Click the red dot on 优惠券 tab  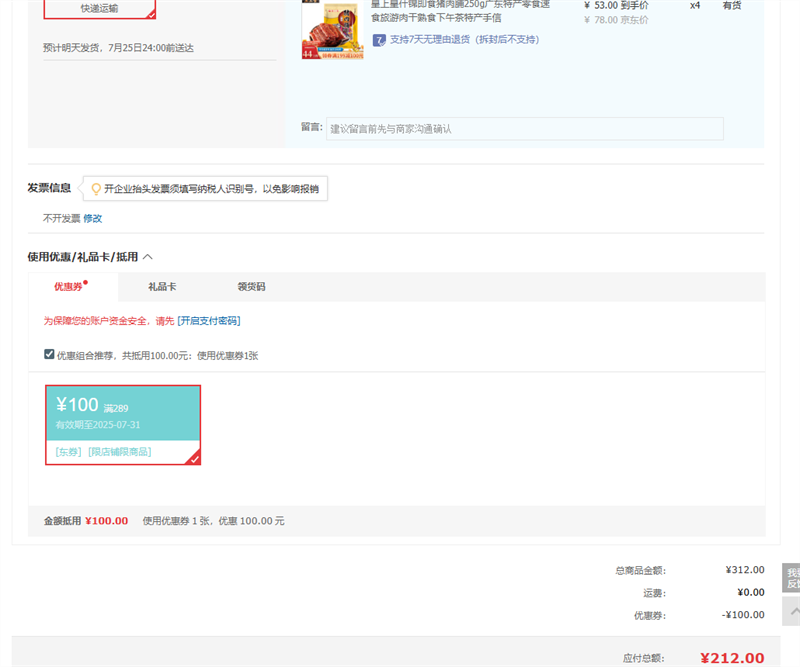click(86, 282)
